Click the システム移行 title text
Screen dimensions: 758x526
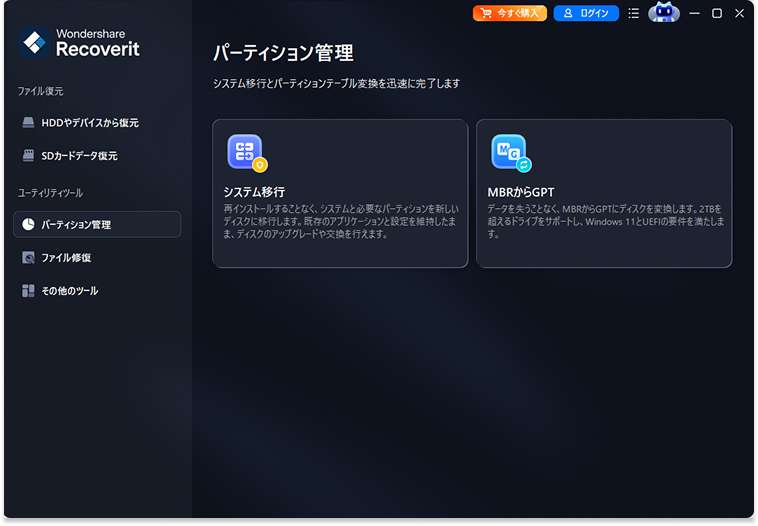point(254,192)
